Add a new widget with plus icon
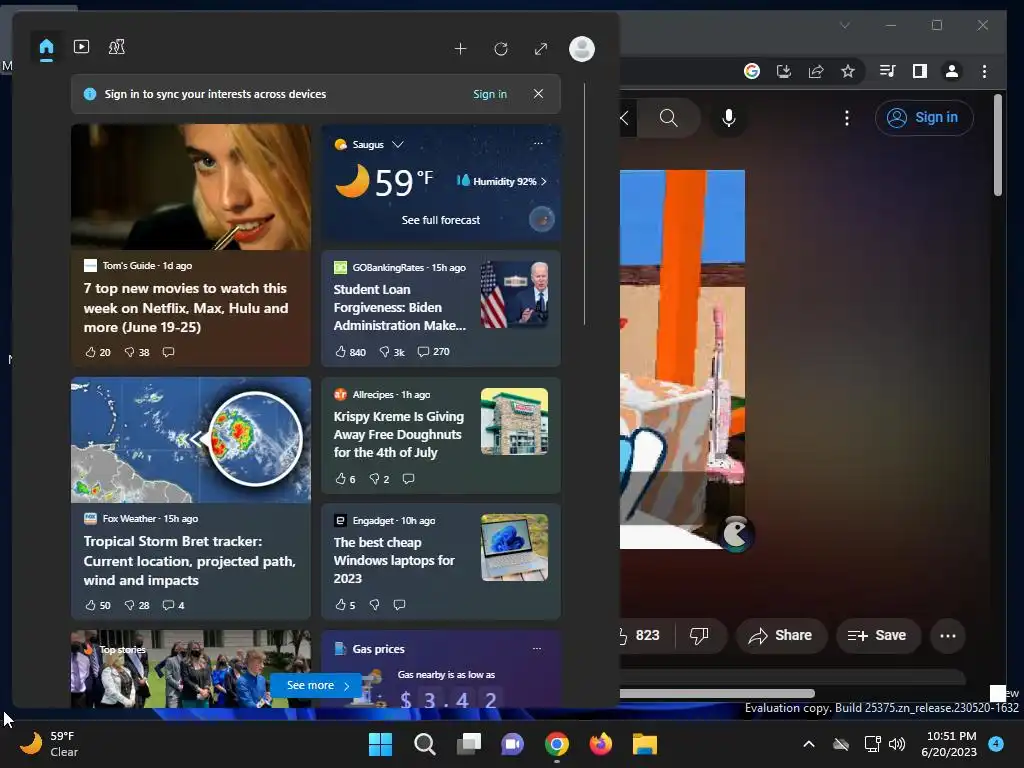 point(460,49)
